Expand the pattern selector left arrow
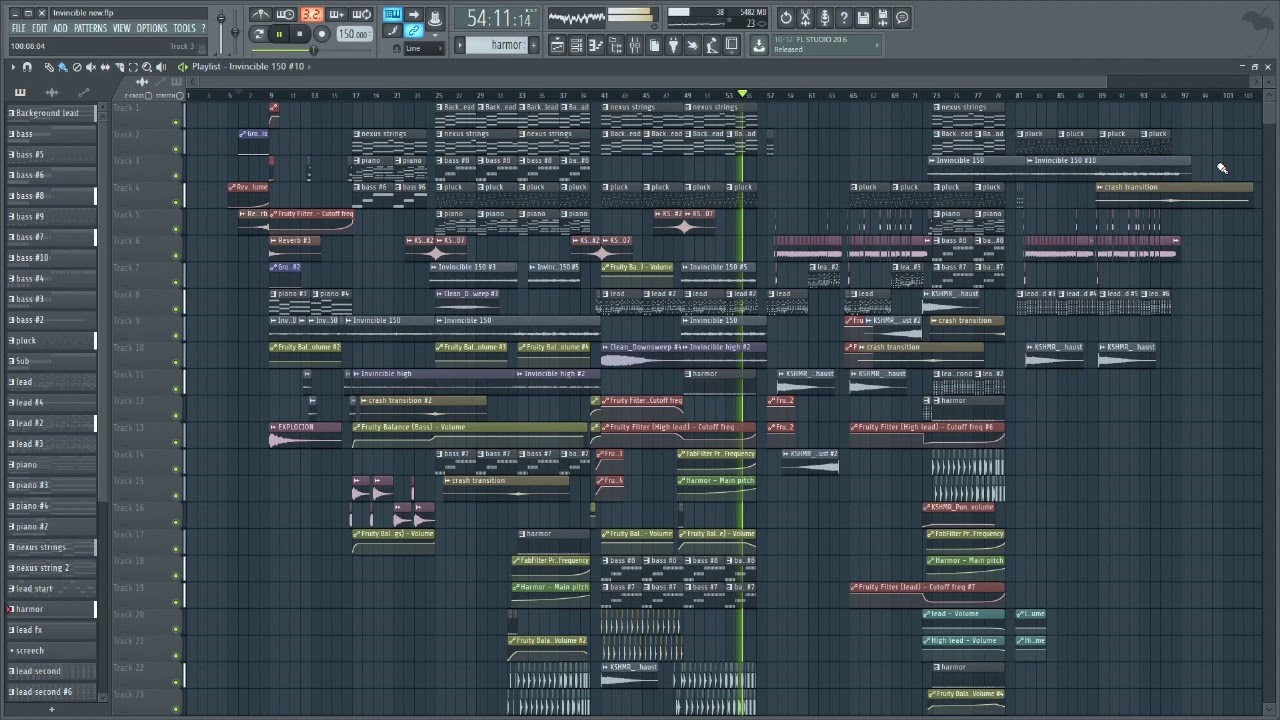This screenshot has width=1280, height=720. click(x=460, y=45)
